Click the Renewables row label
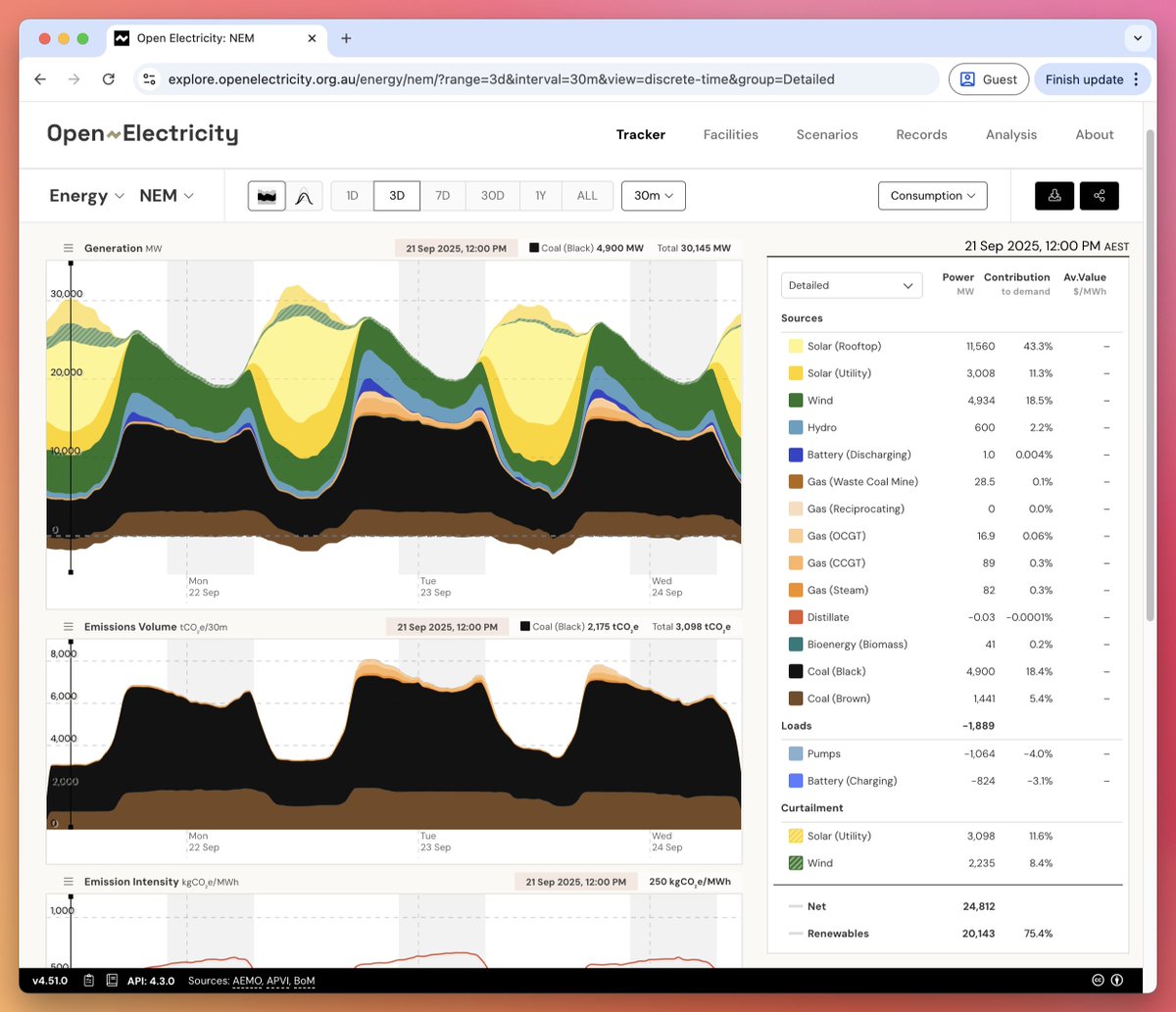Screen dimensions: 1176x1012 click(x=838, y=934)
